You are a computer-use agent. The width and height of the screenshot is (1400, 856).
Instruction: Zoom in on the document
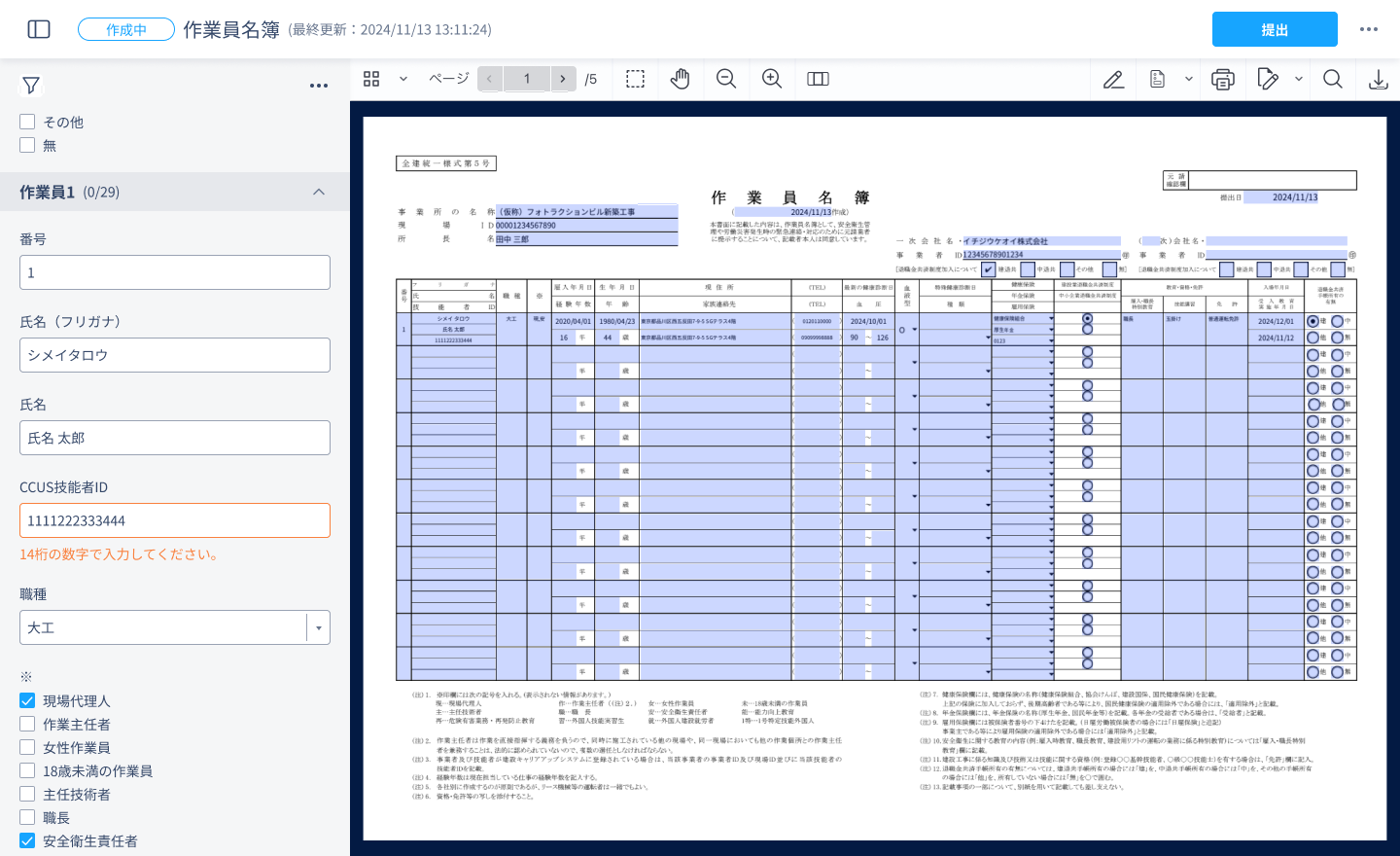pos(772,79)
